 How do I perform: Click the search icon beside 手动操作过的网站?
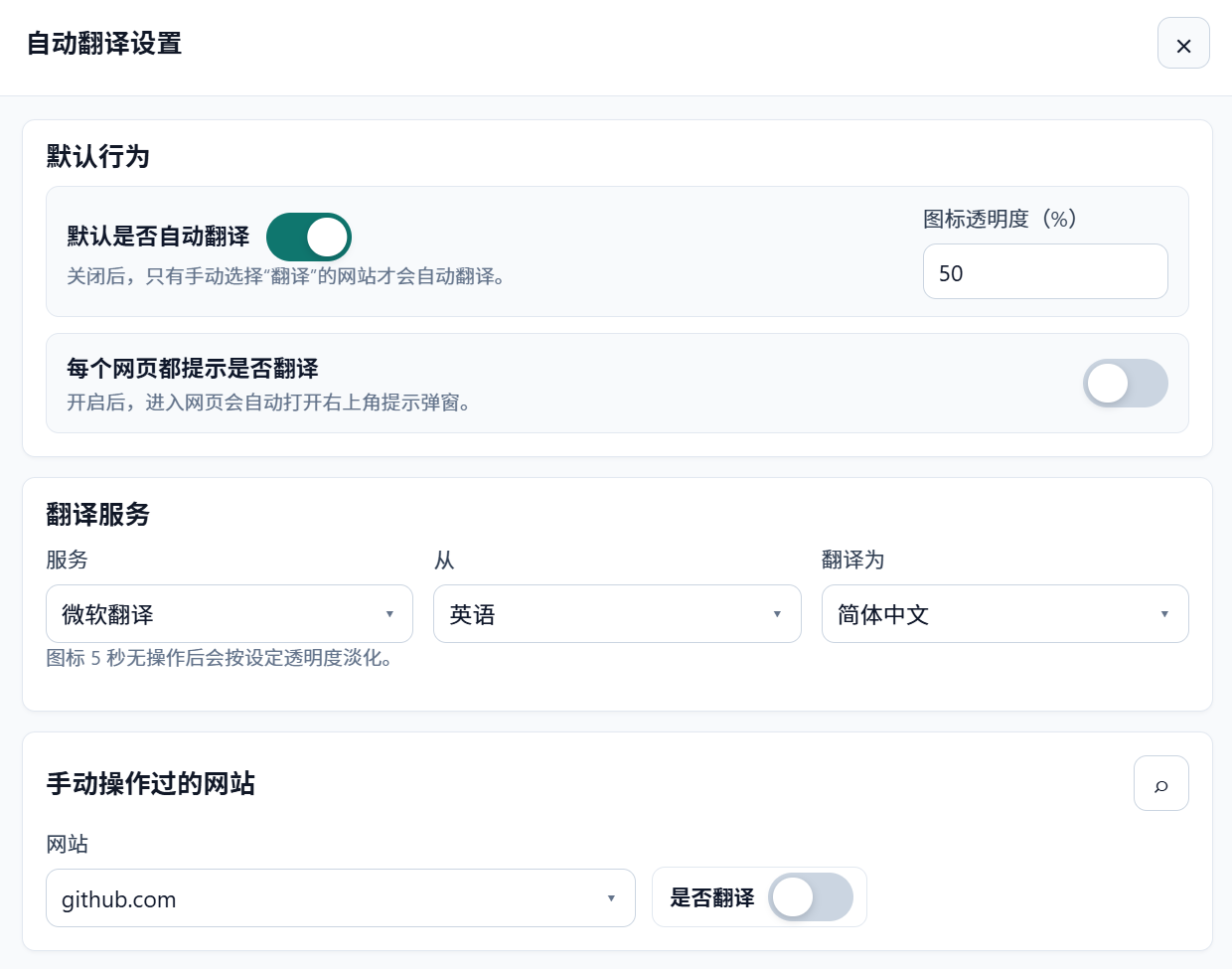pyautogui.click(x=1160, y=783)
